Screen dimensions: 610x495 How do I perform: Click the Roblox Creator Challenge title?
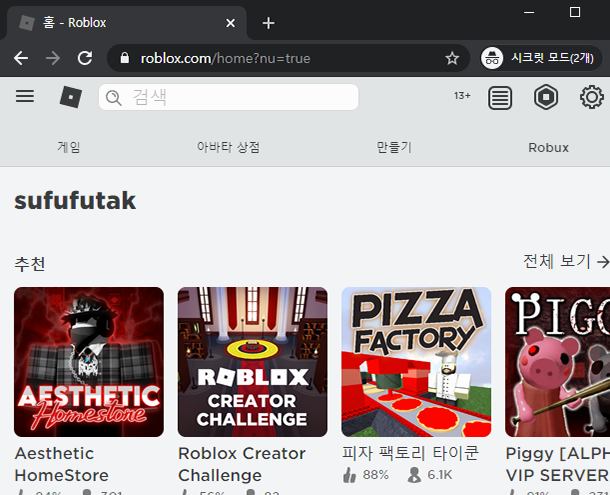(x=242, y=464)
